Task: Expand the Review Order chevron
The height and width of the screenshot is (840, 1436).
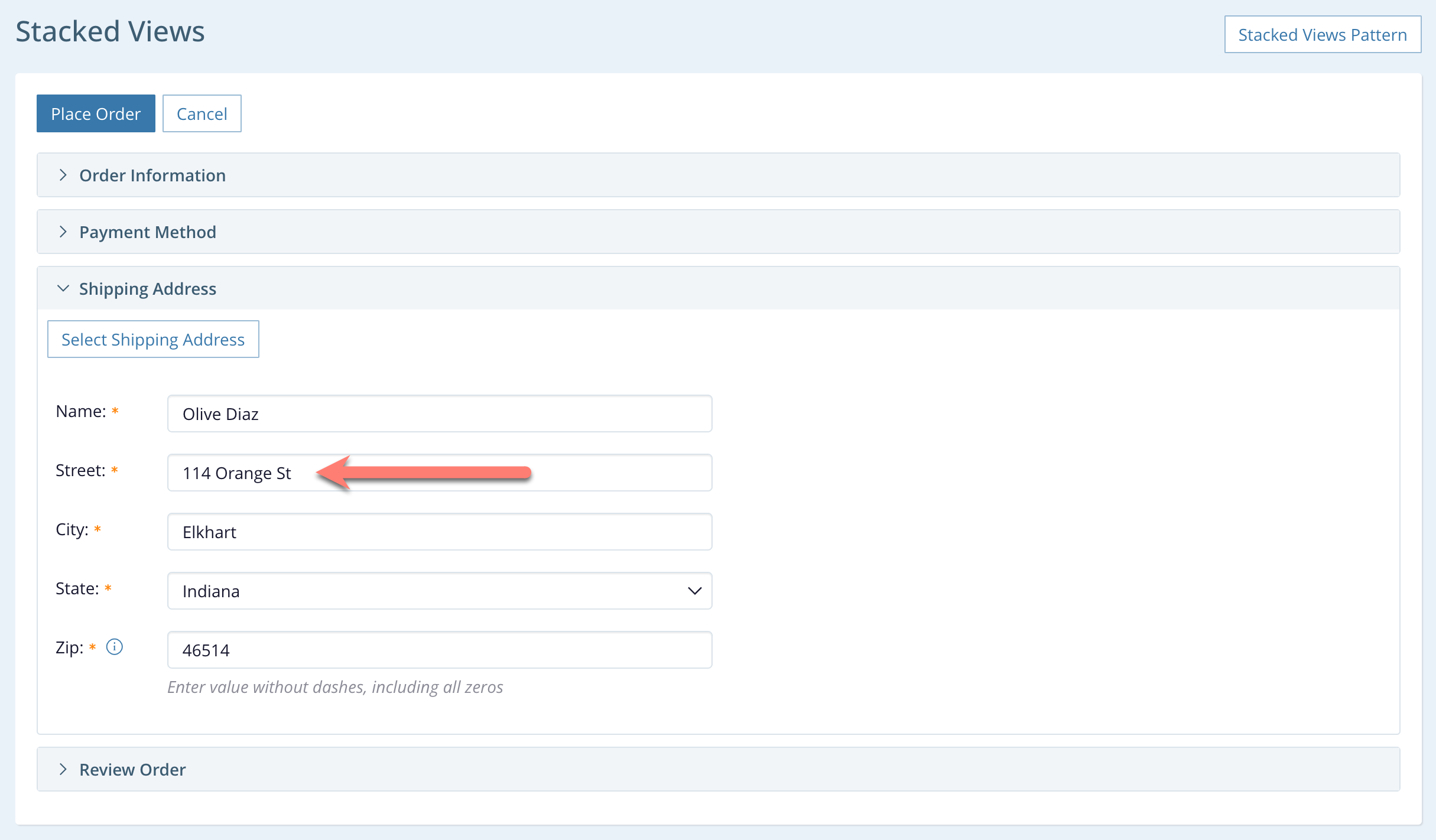Action: (x=63, y=770)
